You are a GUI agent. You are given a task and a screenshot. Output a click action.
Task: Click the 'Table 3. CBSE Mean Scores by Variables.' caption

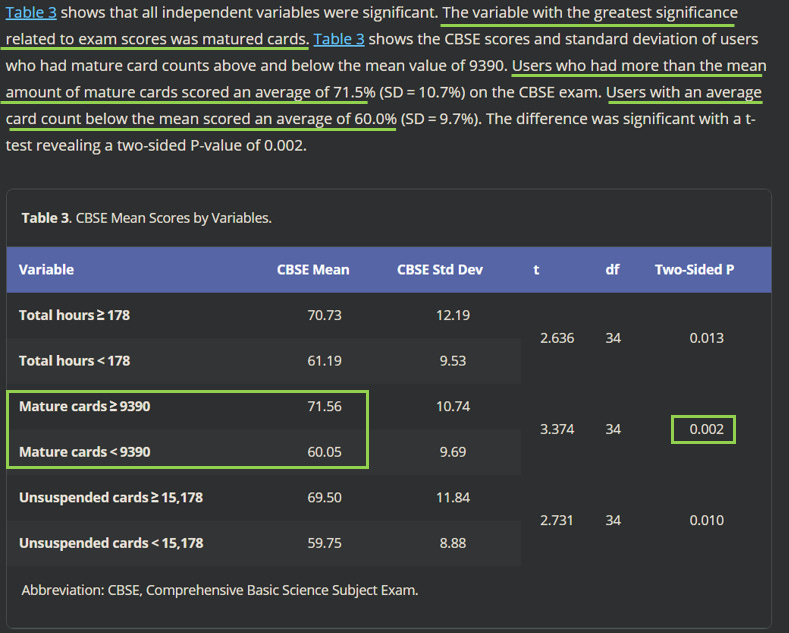146,218
